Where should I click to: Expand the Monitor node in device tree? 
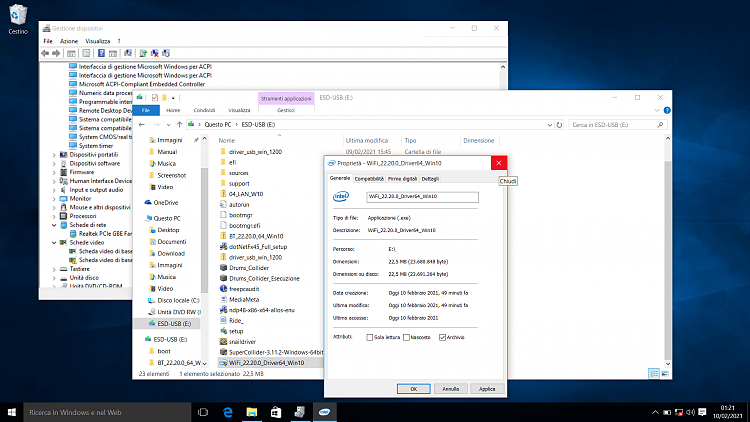tap(54, 199)
